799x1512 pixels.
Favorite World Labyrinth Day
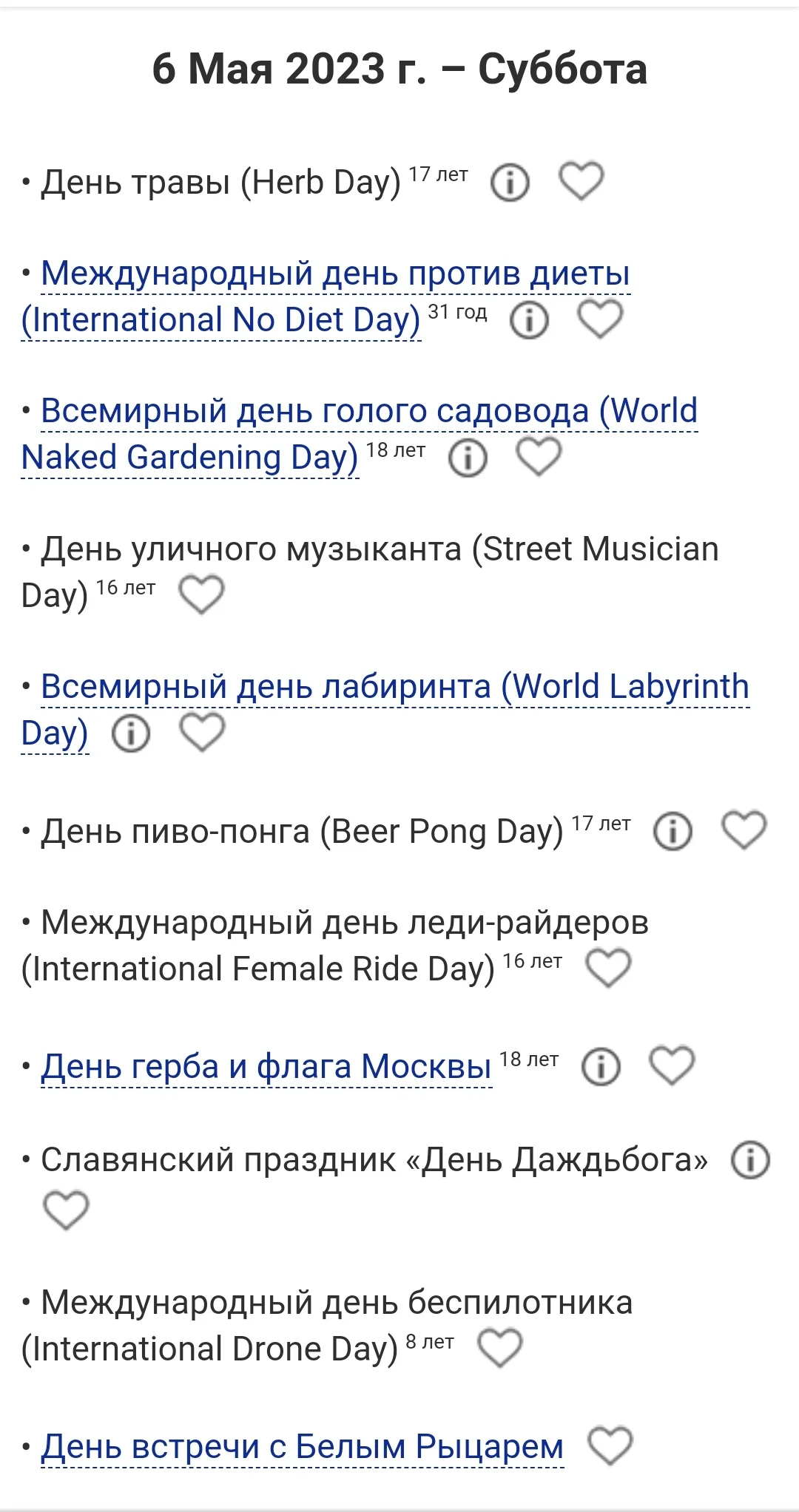[x=202, y=732]
